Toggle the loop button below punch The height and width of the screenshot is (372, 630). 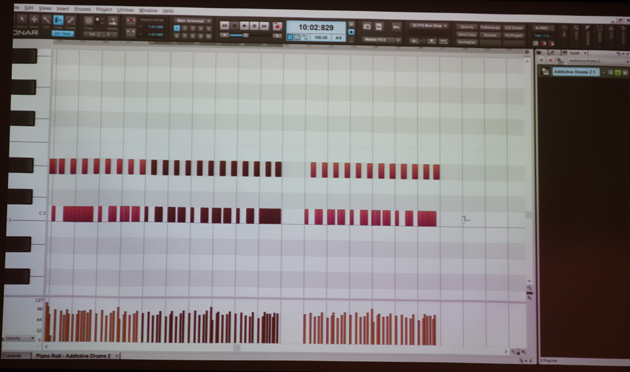[x=131, y=33]
